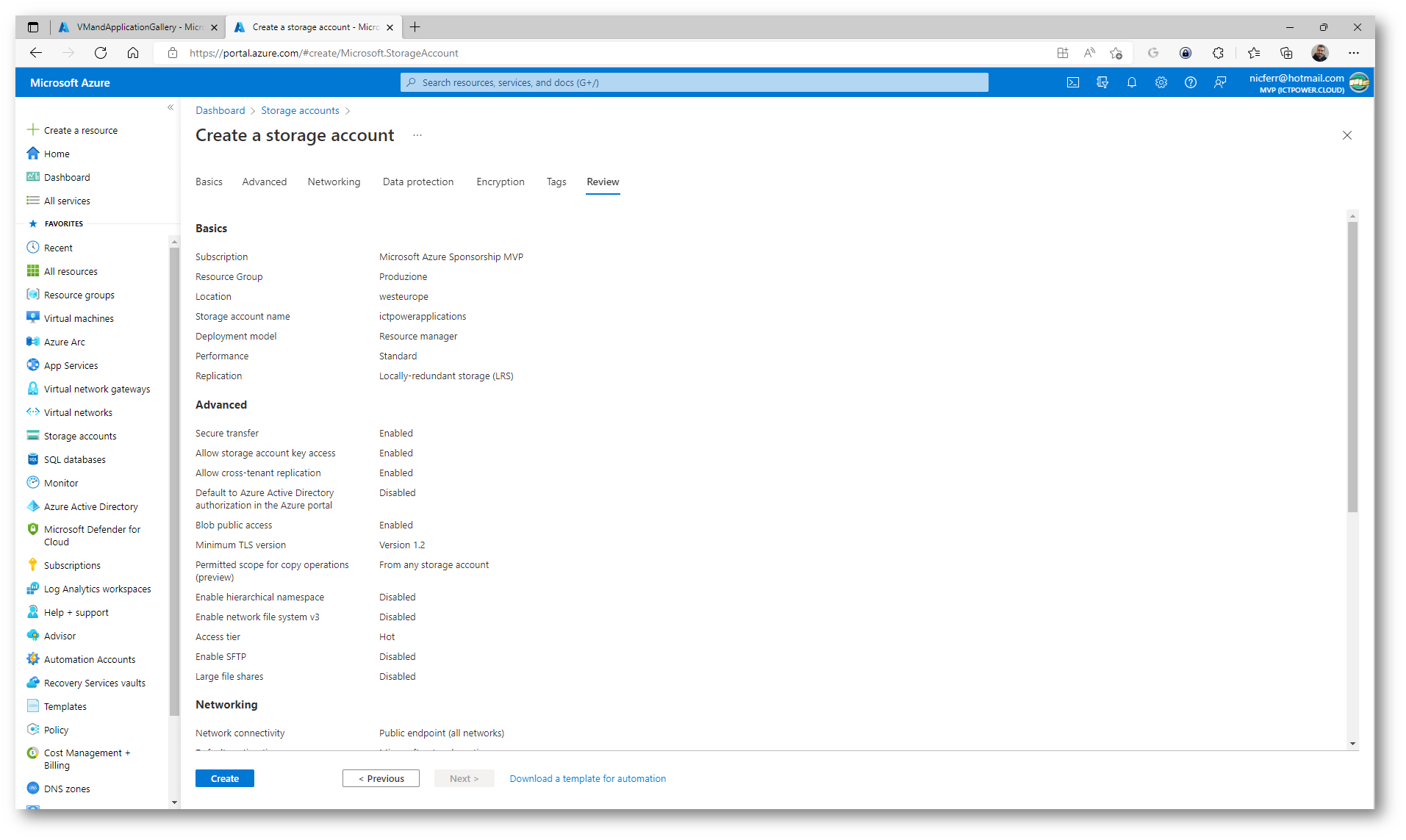Switch to the Data protection tab

point(418,182)
